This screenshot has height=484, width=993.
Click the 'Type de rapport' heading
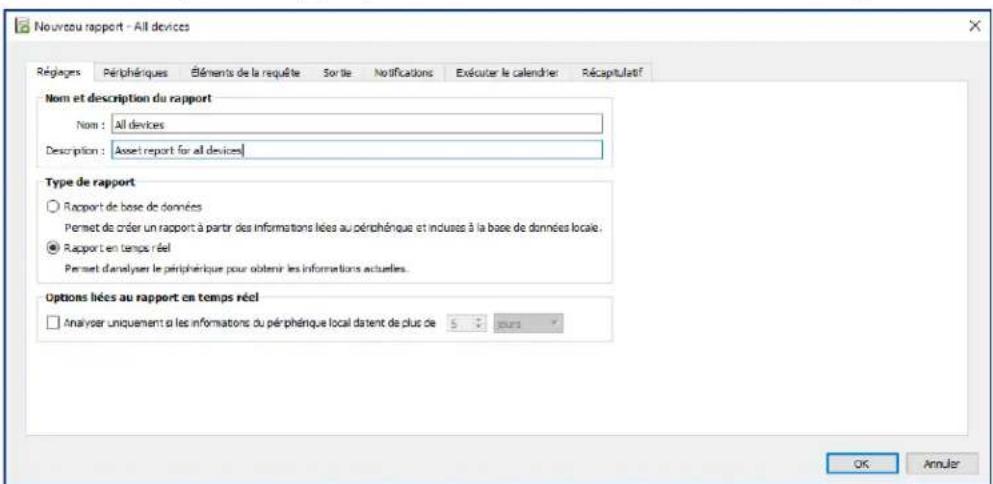point(89,182)
